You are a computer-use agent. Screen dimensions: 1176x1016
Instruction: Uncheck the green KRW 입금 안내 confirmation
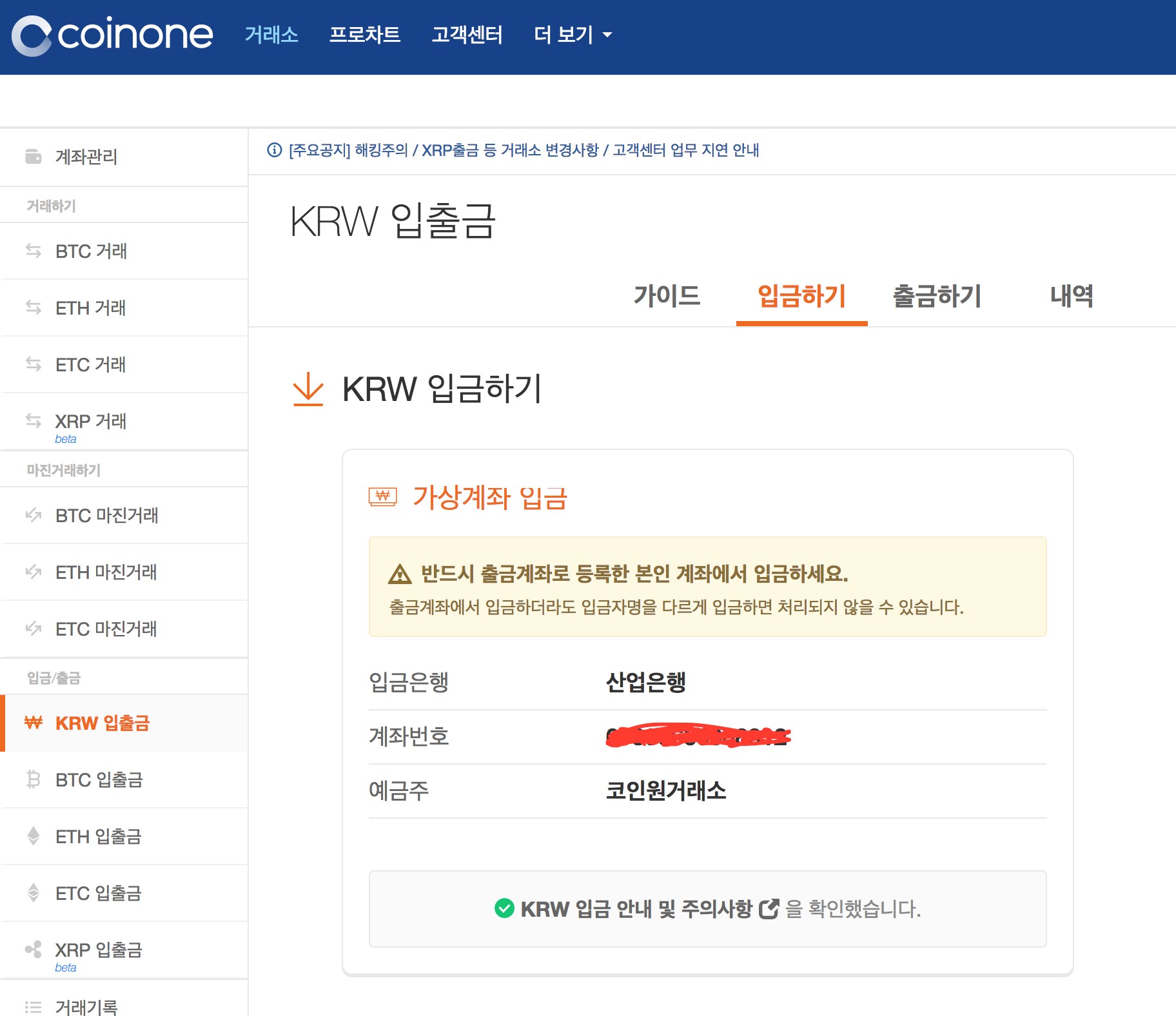[x=504, y=909]
